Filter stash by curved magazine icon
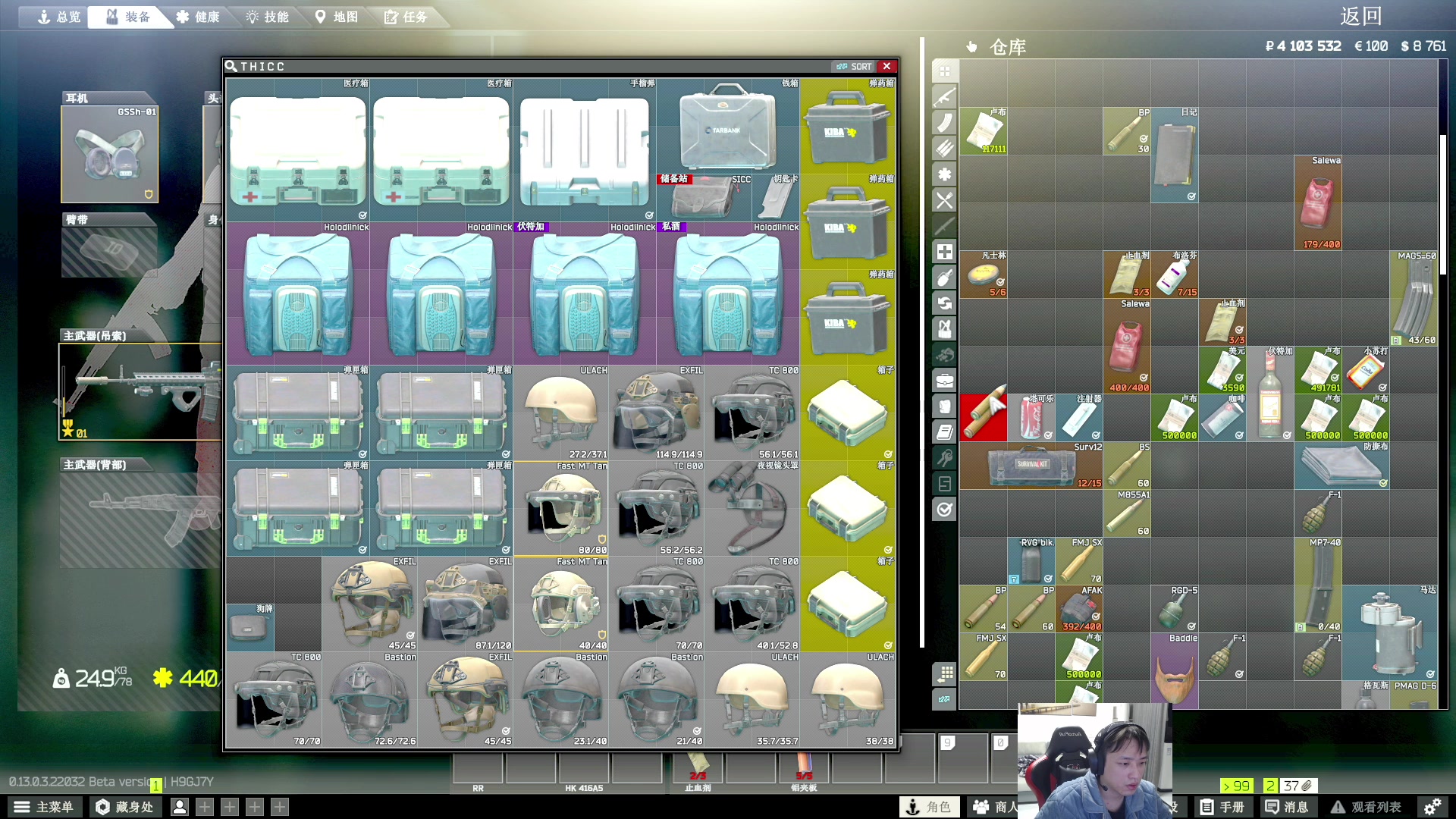This screenshot has width=1456, height=819. click(x=945, y=123)
